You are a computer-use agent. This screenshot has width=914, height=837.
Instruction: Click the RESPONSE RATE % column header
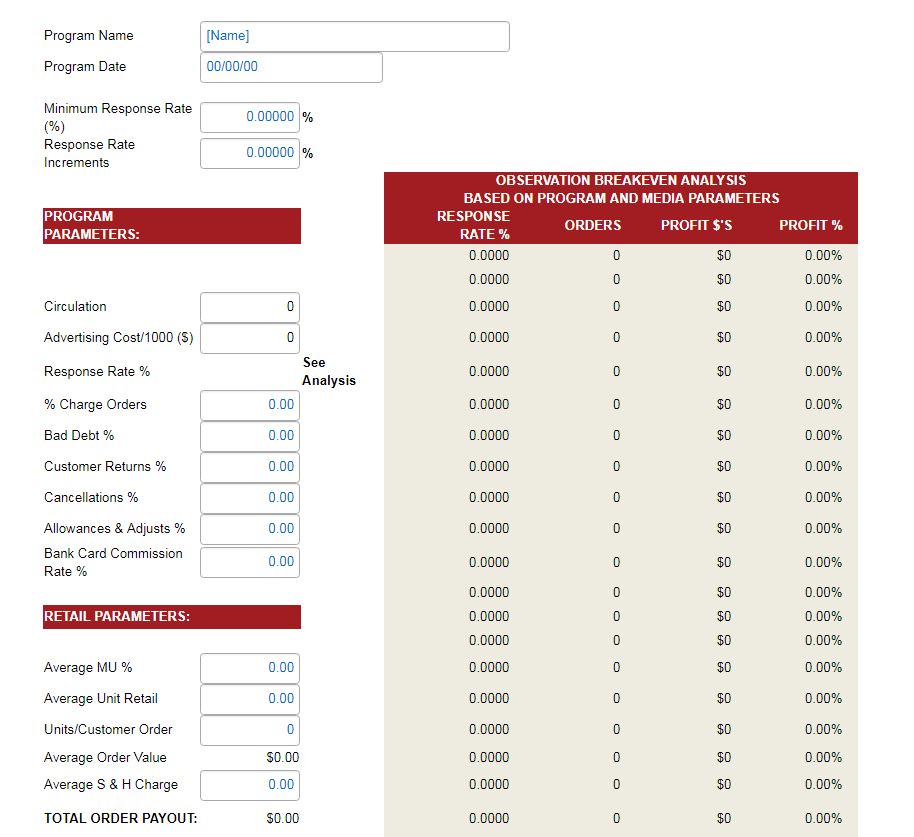click(473, 225)
